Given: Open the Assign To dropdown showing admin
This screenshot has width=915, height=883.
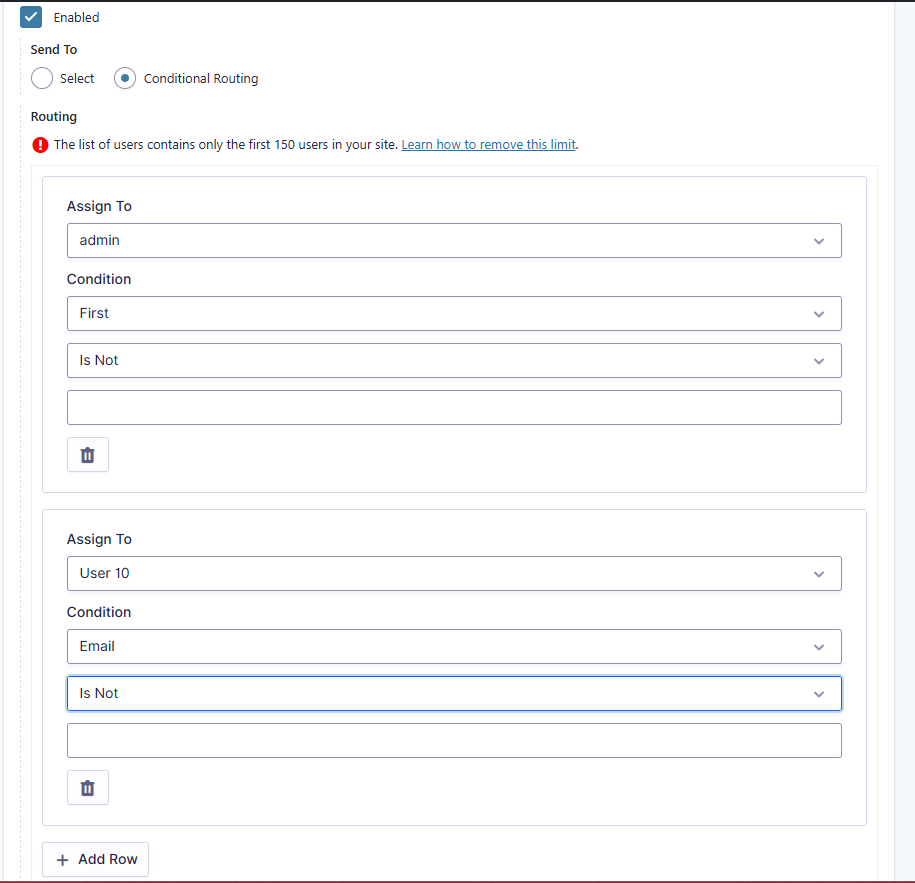Looking at the screenshot, I should (453, 241).
